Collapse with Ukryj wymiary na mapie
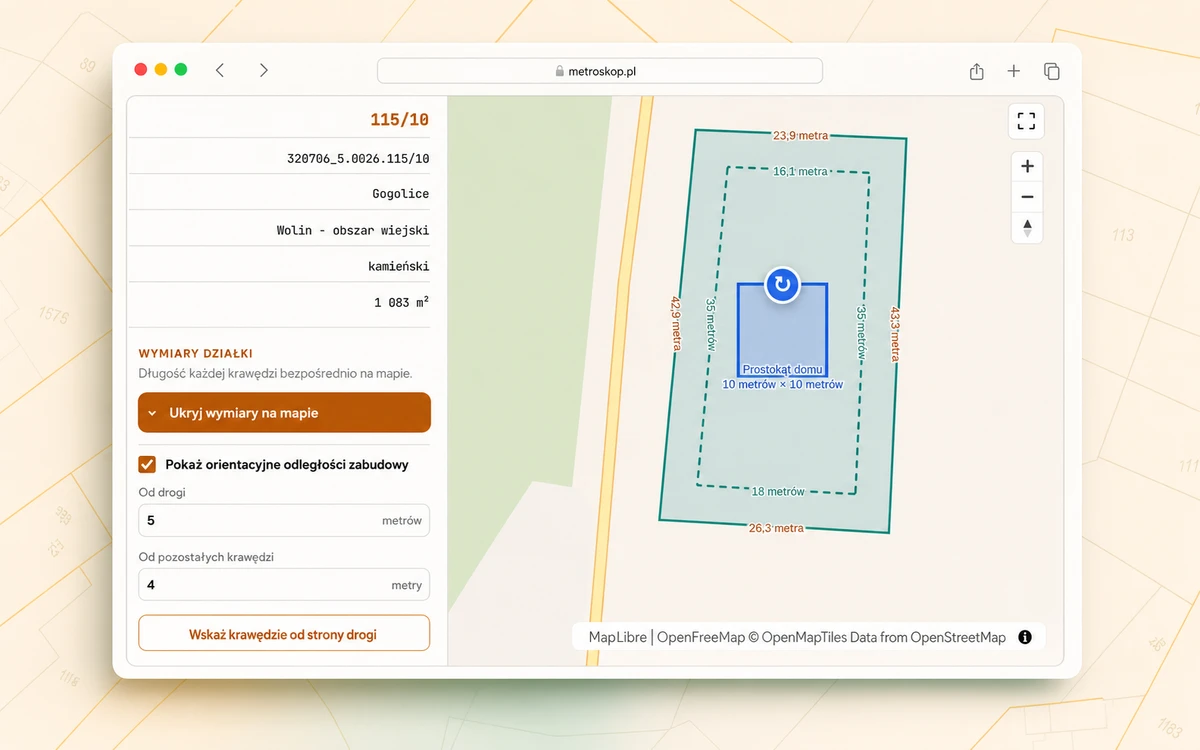The width and height of the screenshot is (1200, 750). 284,412
